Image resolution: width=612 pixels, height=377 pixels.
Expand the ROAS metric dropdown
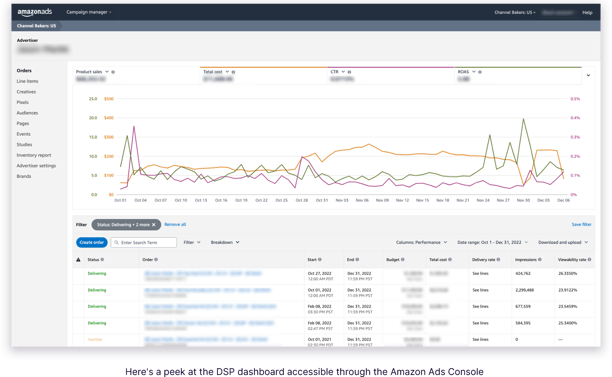pos(473,72)
